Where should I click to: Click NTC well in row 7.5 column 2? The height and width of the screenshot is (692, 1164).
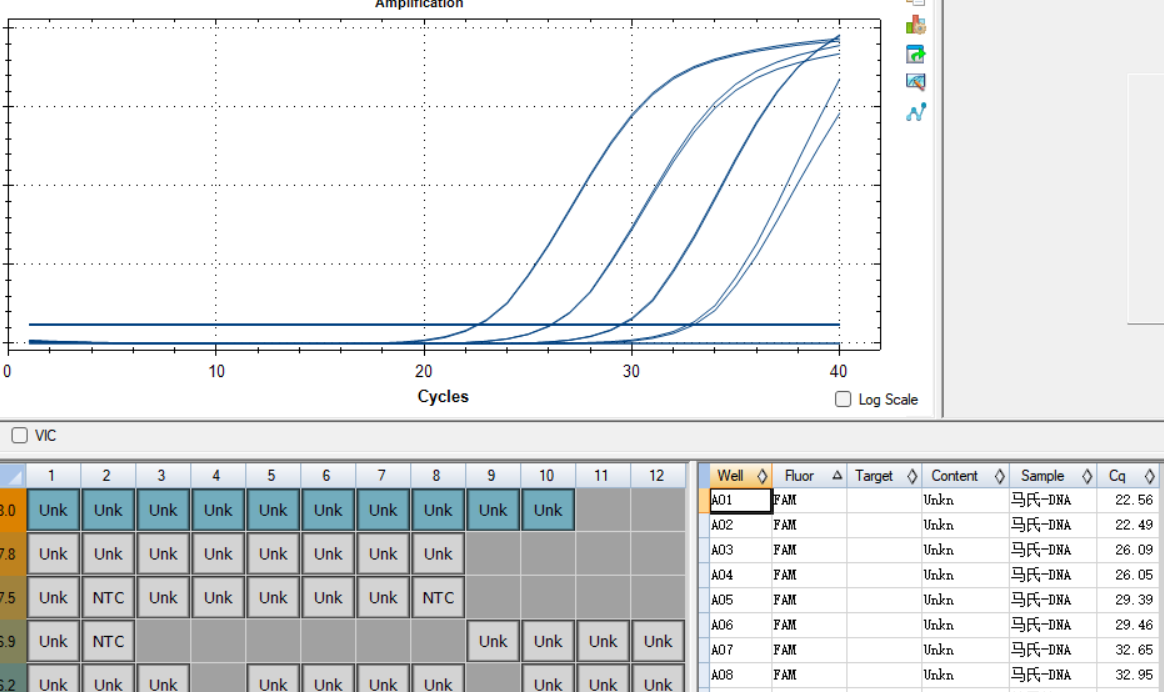[x=108, y=598]
